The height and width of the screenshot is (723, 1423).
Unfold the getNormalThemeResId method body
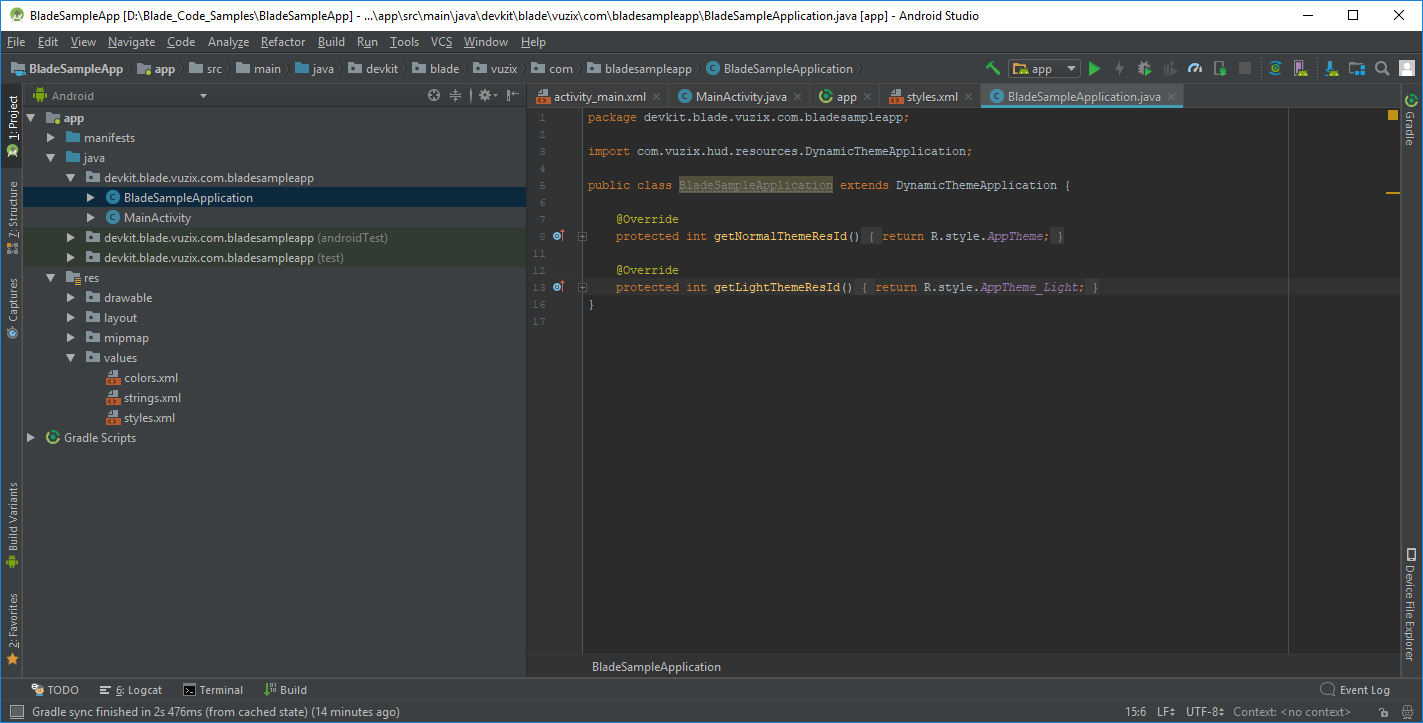pyautogui.click(x=582, y=236)
